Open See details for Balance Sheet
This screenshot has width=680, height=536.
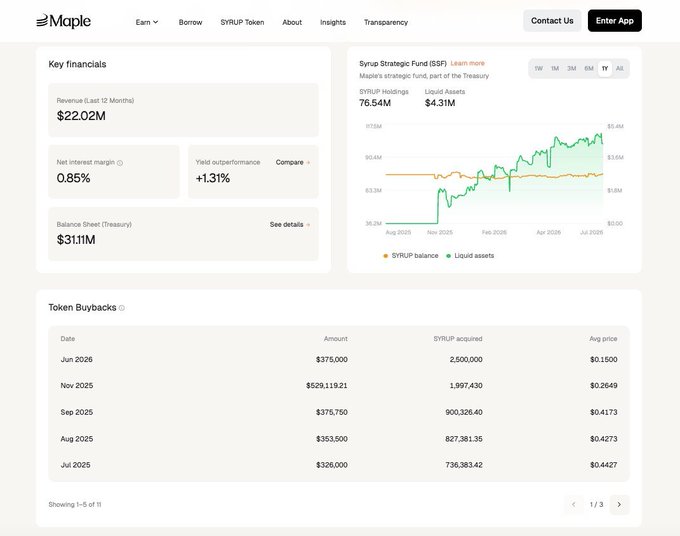[x=290, y=225]
